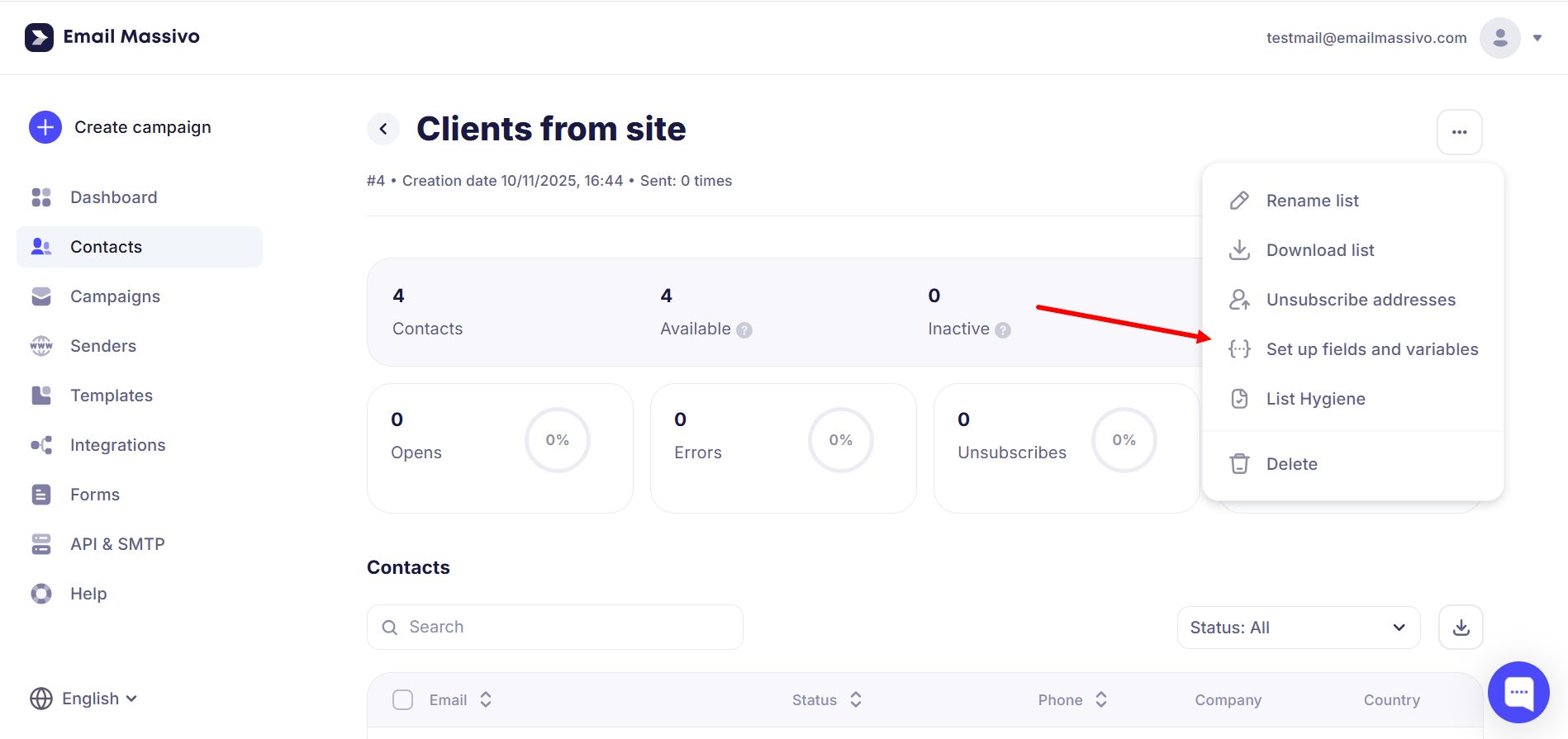Viewport: 1568px width, 739px height.
Task: Click the Inactive help question mark
Action: [x=1003, y=330]
